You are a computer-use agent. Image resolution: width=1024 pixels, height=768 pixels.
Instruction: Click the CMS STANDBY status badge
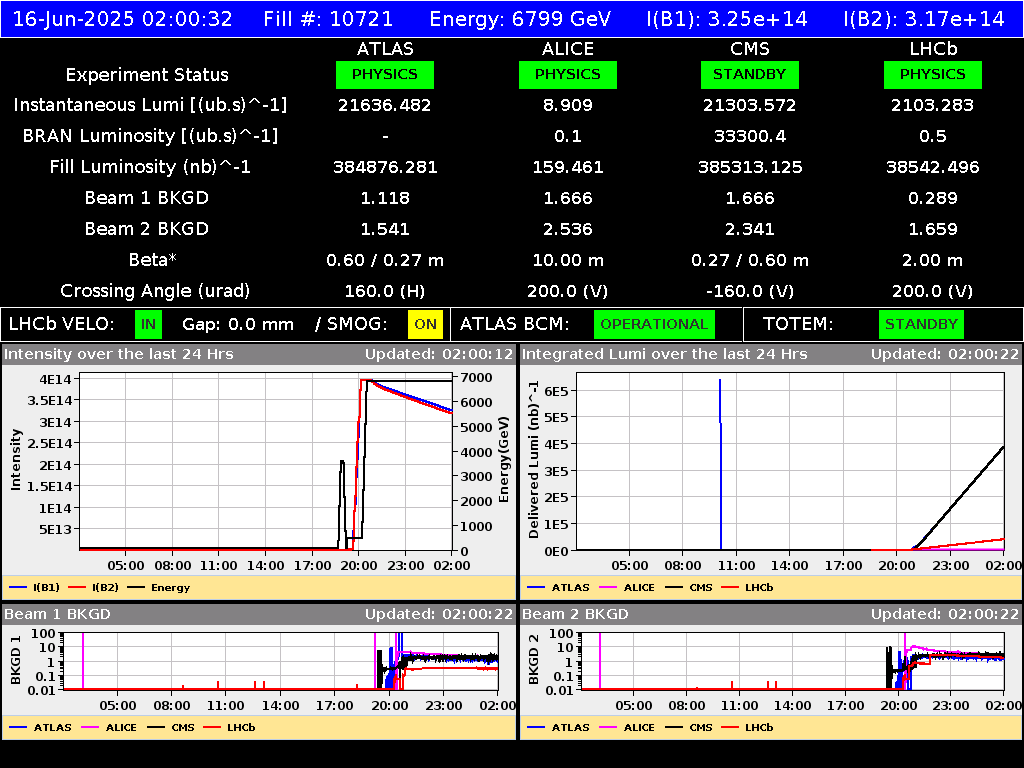coord(750,74)
